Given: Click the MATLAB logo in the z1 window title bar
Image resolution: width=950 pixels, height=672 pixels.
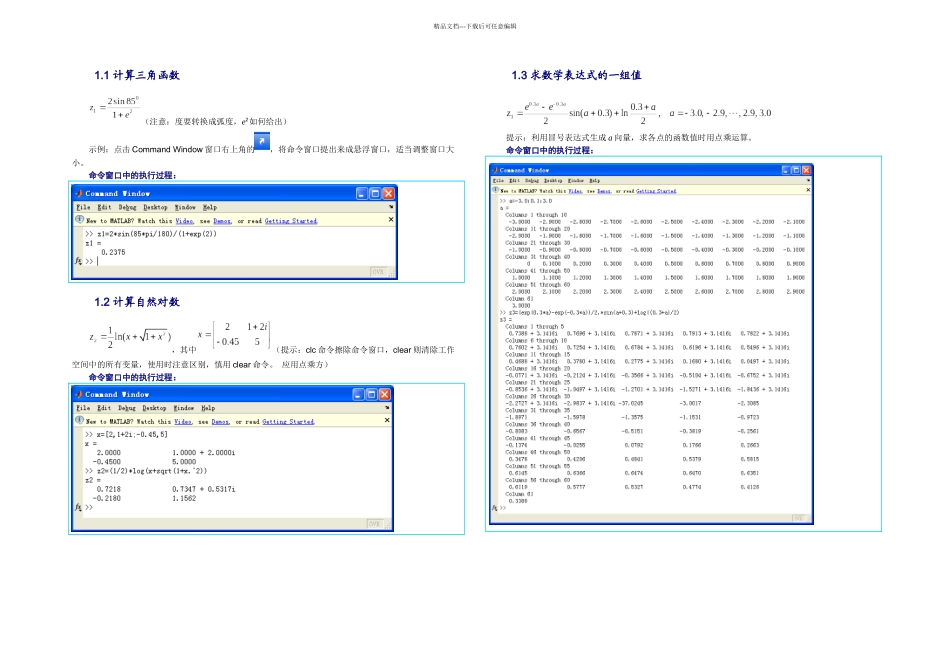Looking at the screenshot, I should (x=78, y=193).
